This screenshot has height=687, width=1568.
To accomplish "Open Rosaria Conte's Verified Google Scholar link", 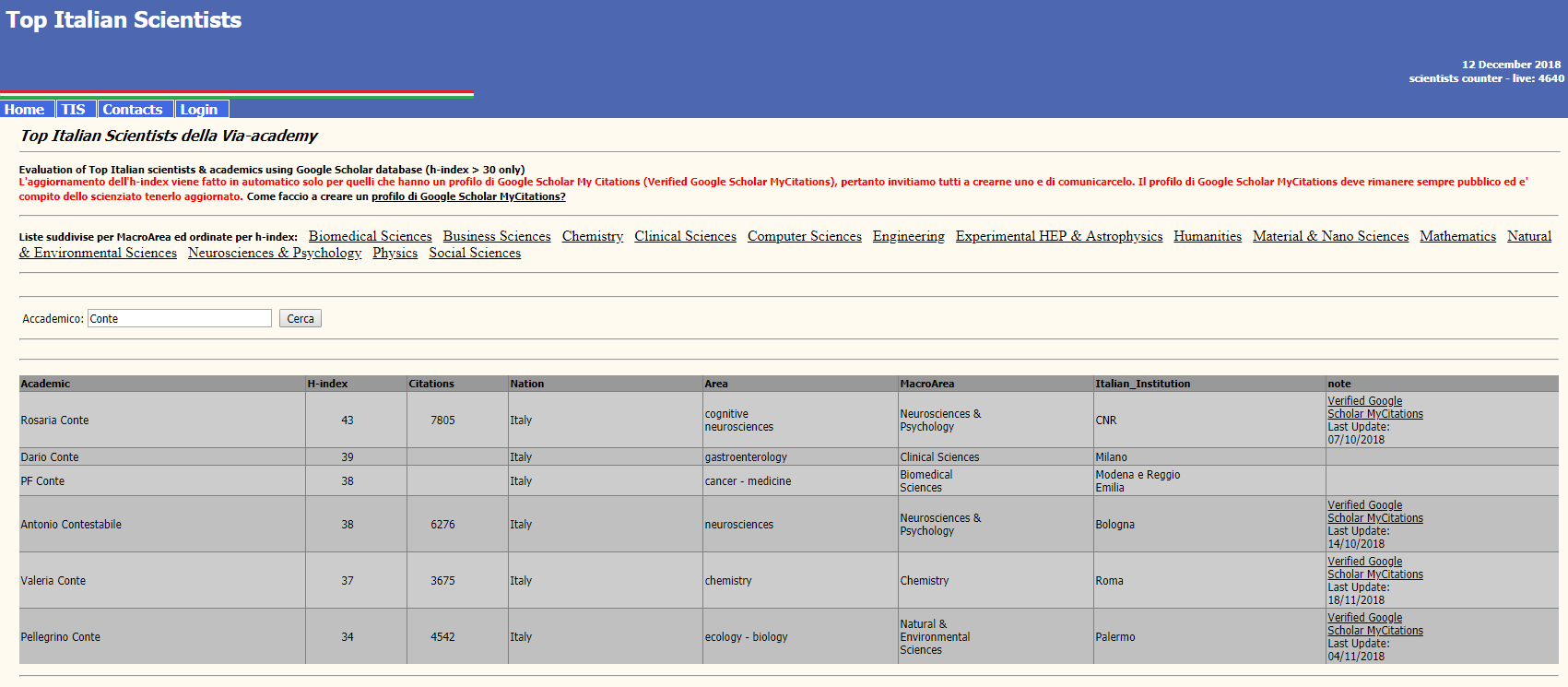I will click(1374, 408).
